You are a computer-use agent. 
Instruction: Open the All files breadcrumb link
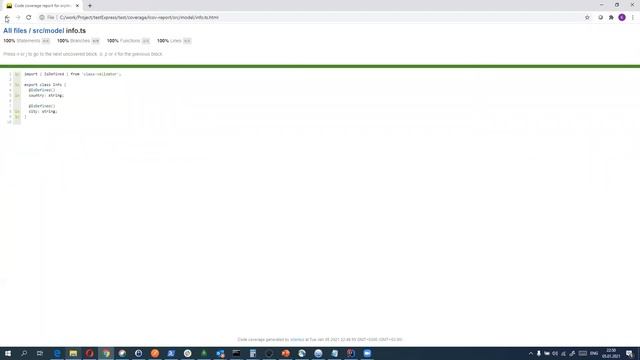click(15, 31)
